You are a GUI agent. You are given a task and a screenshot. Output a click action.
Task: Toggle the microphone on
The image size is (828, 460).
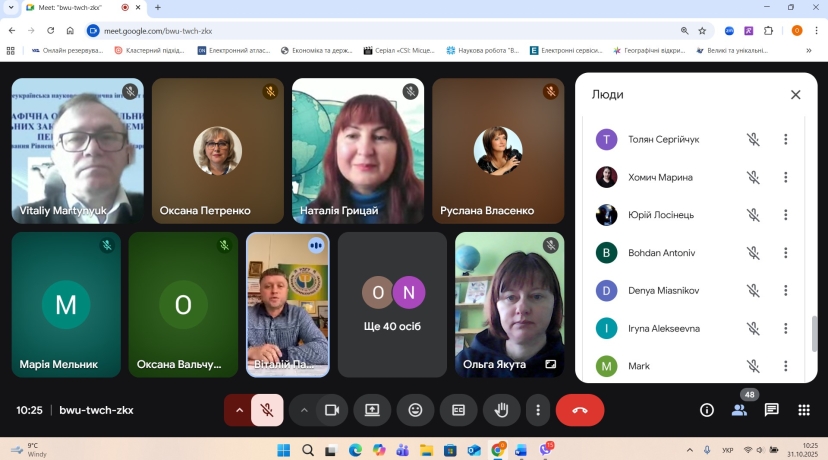[267, 410]
